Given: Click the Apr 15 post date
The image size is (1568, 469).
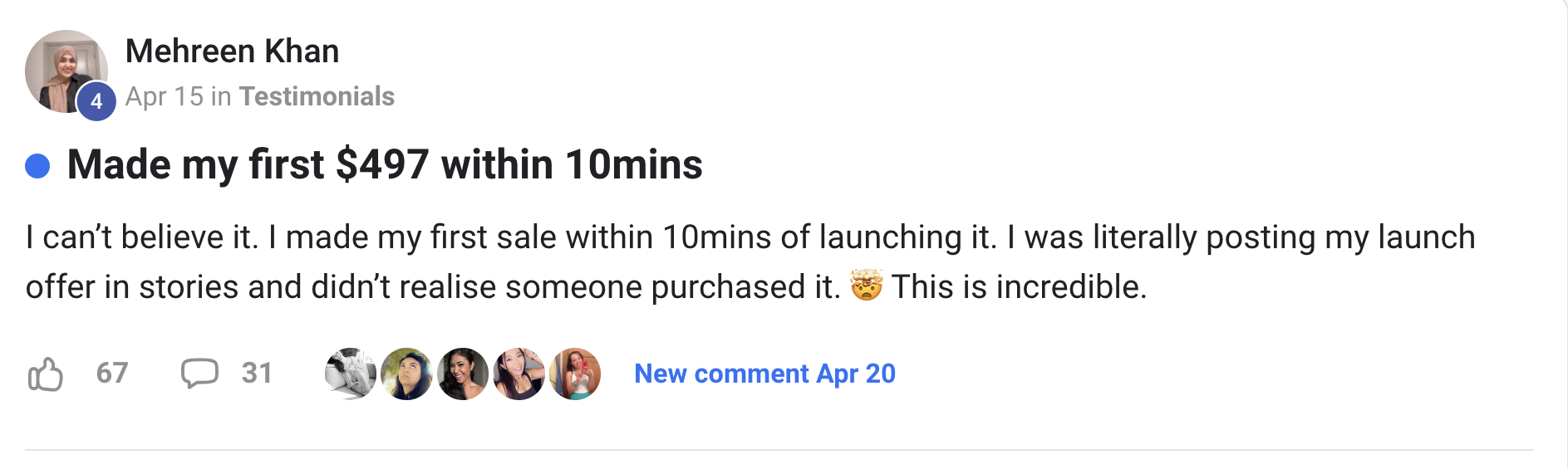Looking at the screenshot, I should pos(164,96).
